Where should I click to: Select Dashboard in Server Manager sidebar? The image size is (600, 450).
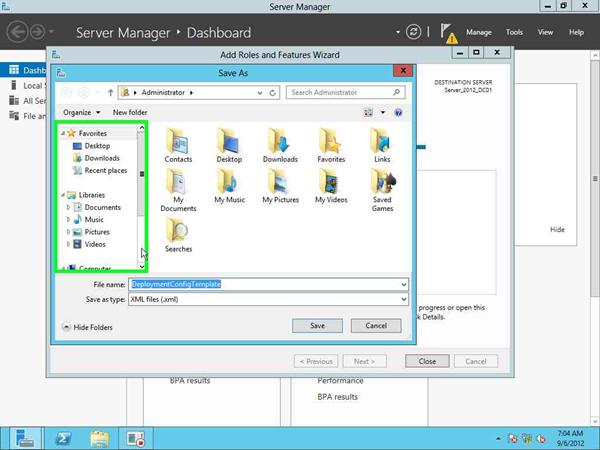tap(24, 70)
